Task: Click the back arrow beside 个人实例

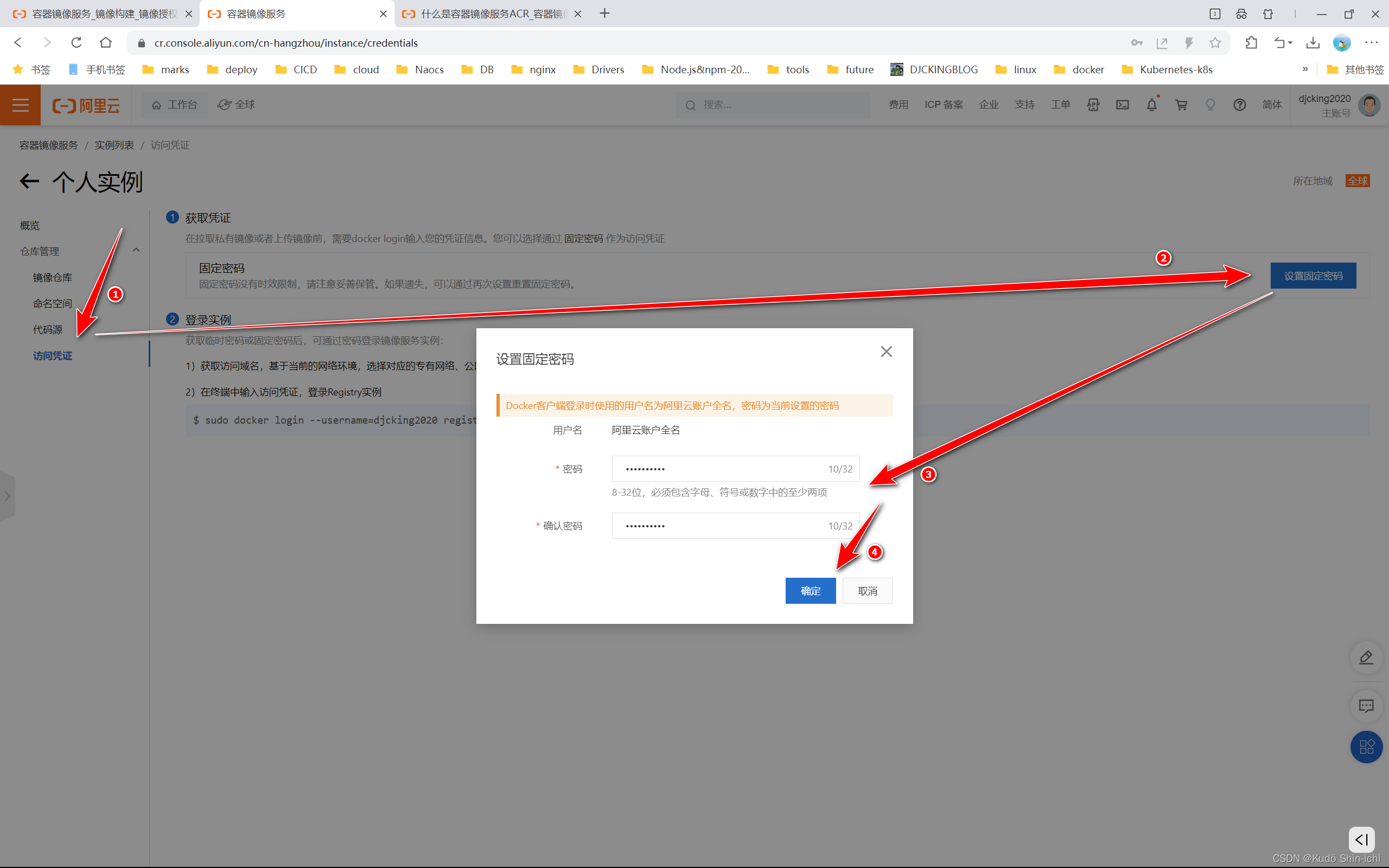Action: 29,182
